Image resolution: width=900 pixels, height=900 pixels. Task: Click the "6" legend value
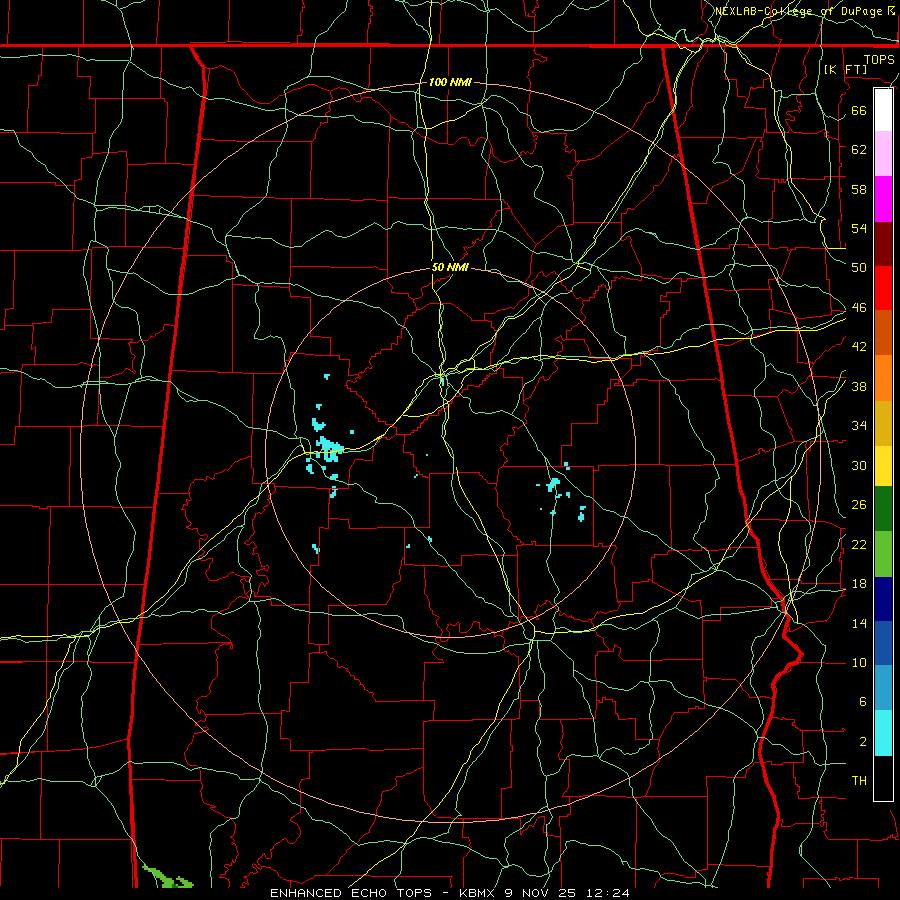coord(863,702)
